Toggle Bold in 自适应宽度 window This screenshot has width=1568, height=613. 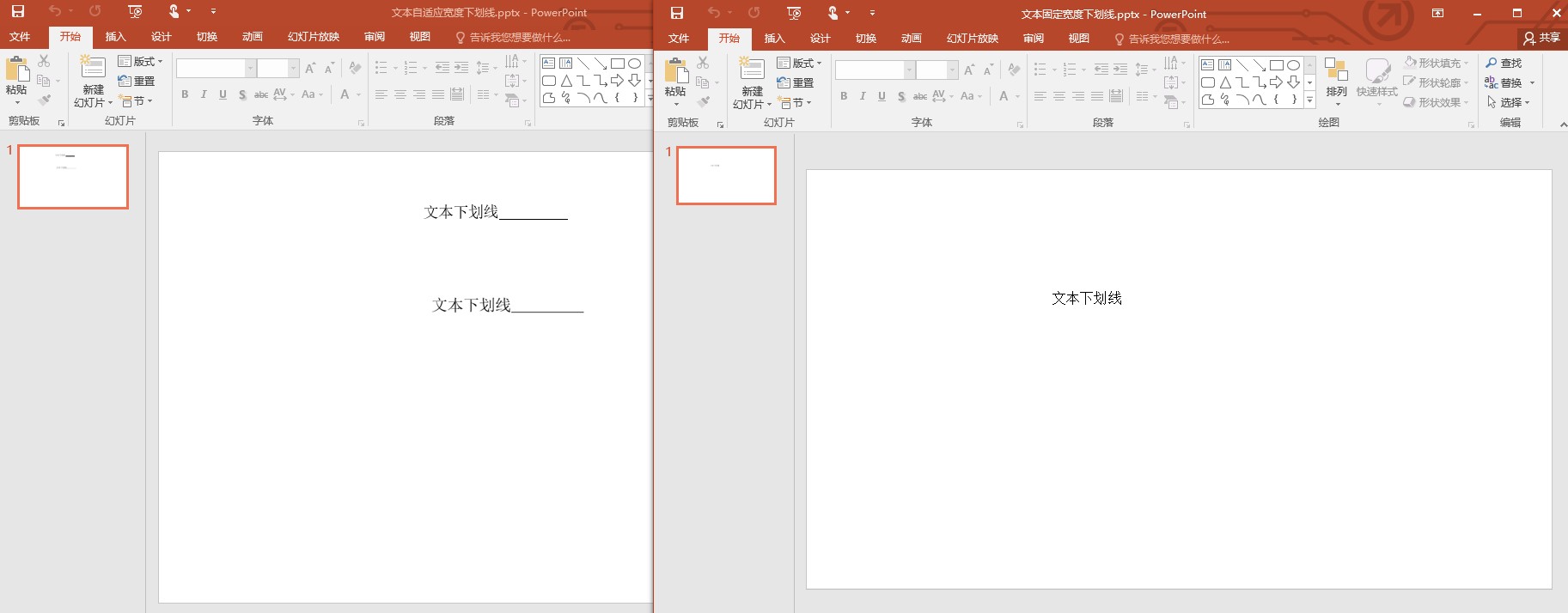coord(185,94)
